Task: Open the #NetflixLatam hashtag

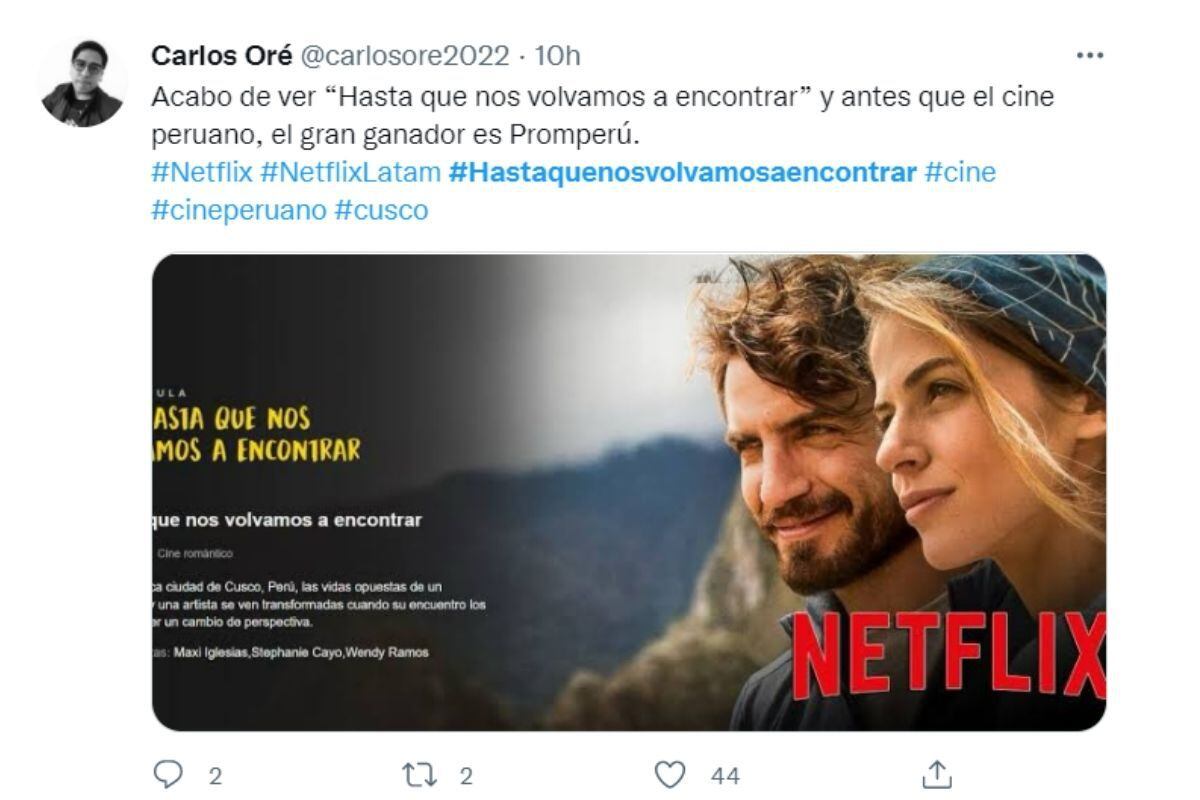Action: 350,172
